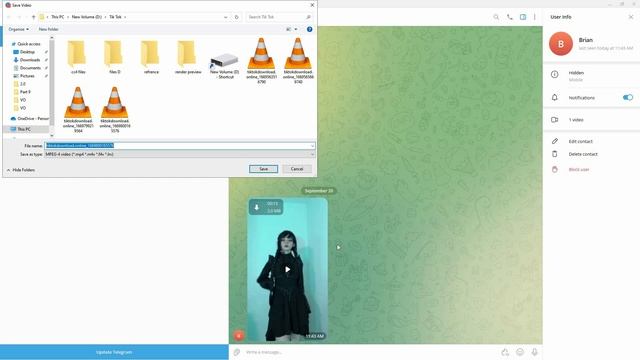
Task: Click the navigation pane scrollbar down arrow
Action: (52, 135)
